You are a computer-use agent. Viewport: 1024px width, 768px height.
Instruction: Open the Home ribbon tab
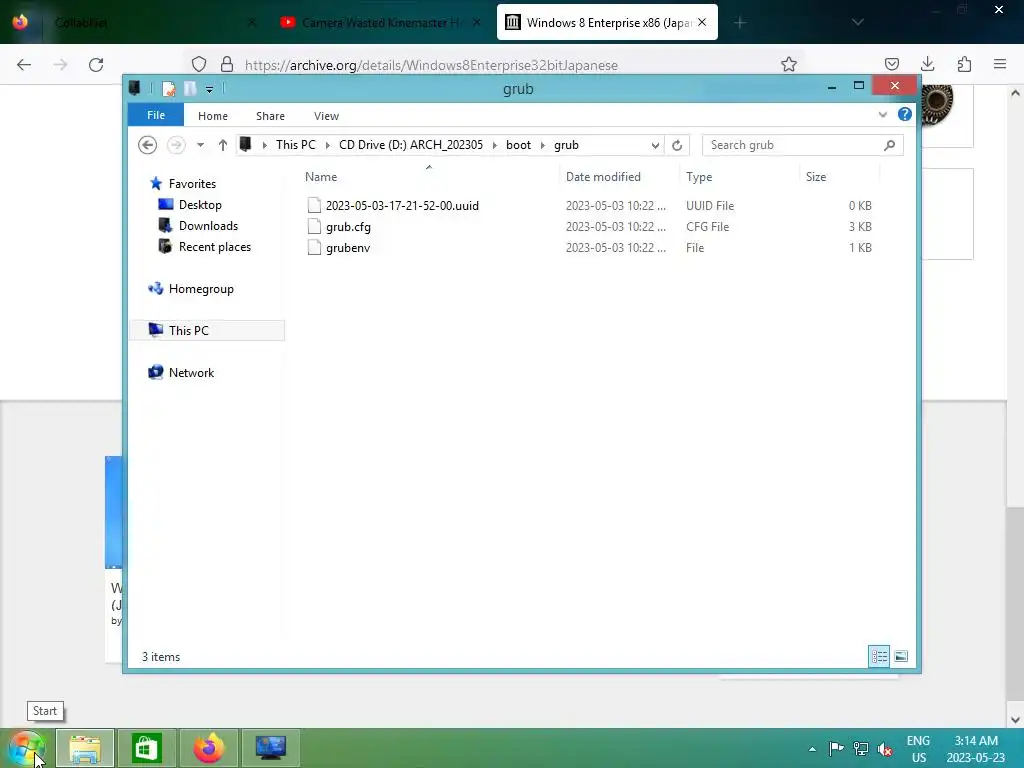(x=213, y=116)
